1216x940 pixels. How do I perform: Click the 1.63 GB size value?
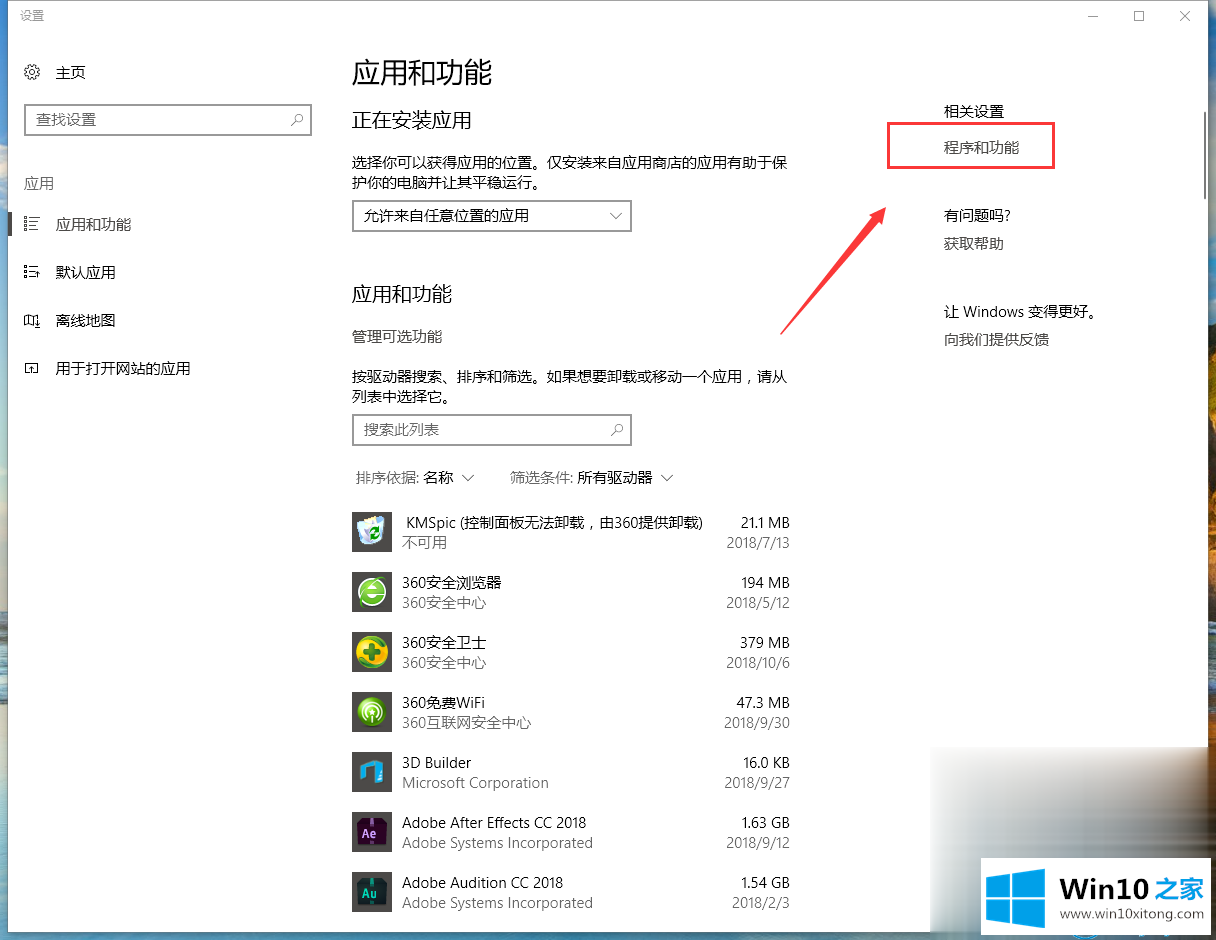(765, 823)
